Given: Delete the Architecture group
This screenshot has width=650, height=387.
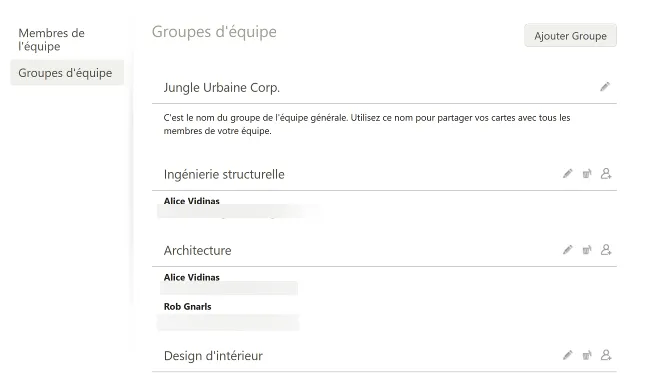Looking at the screenshot, I should click(587, 250).
